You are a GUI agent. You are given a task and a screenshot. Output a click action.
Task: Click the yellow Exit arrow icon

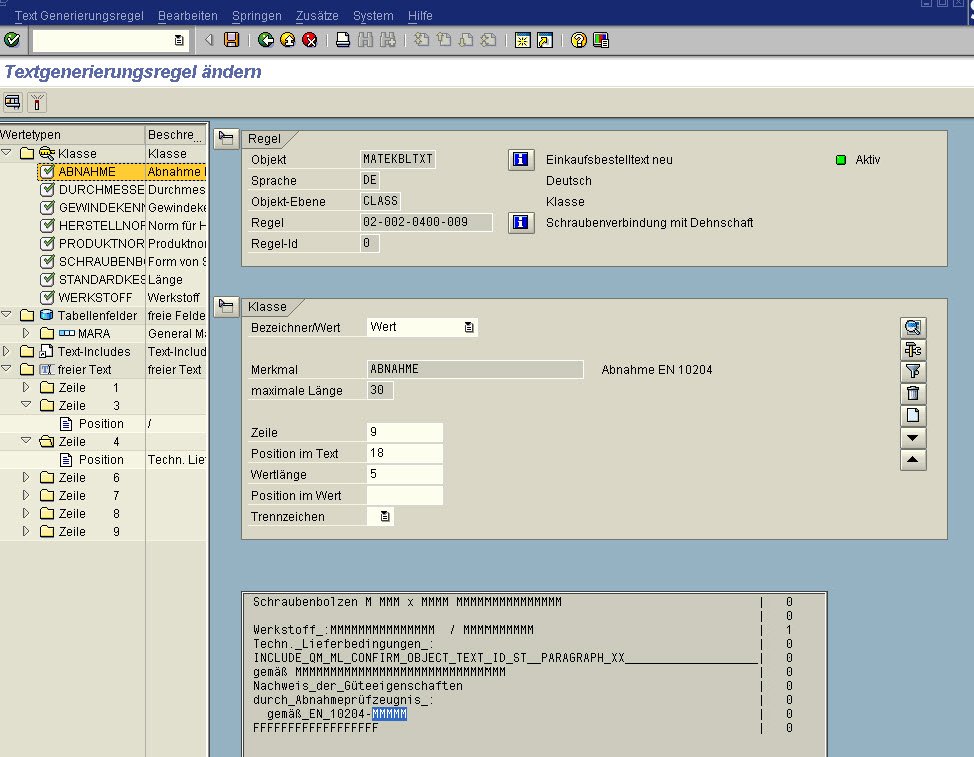click(288, 40)
